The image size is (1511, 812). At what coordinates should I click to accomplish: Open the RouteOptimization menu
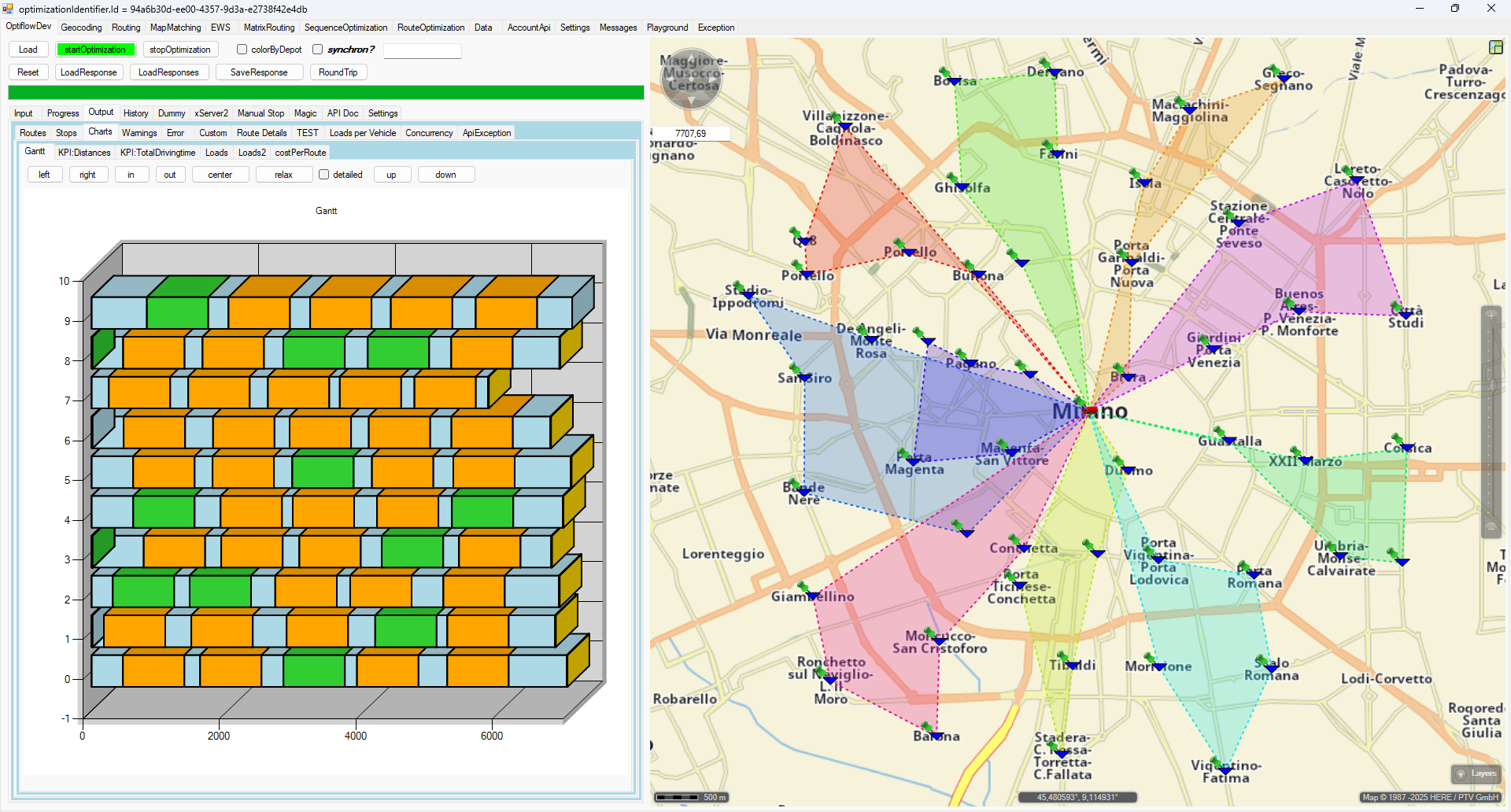click(430, 28)
